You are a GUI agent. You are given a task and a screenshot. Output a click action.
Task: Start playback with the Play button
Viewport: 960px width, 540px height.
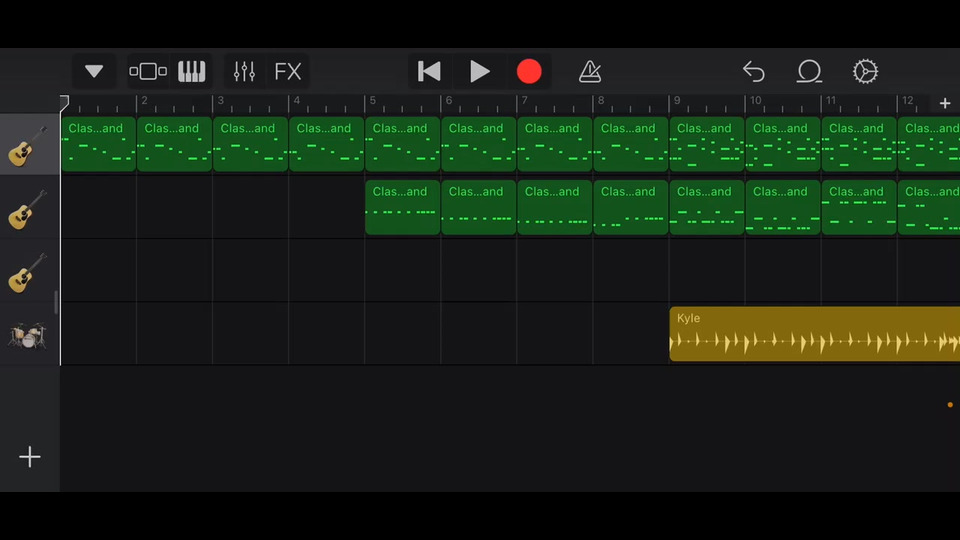(479, 72)
